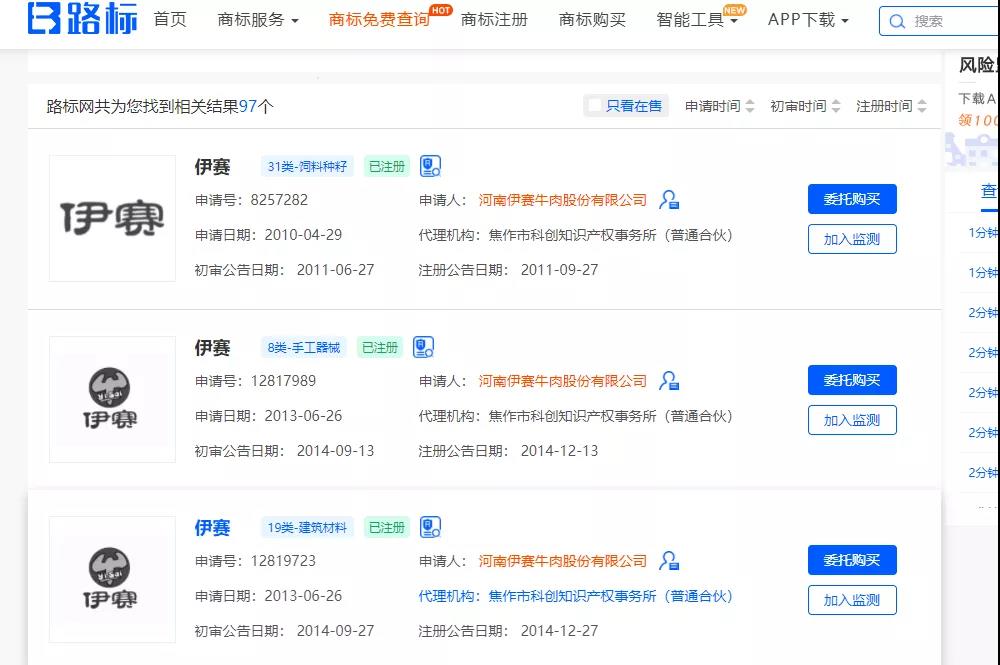This screenshot has height=665, width=1000.
Task: Click 已注册 status tag of 31类 trademark
Action: (x=387, y=166)
